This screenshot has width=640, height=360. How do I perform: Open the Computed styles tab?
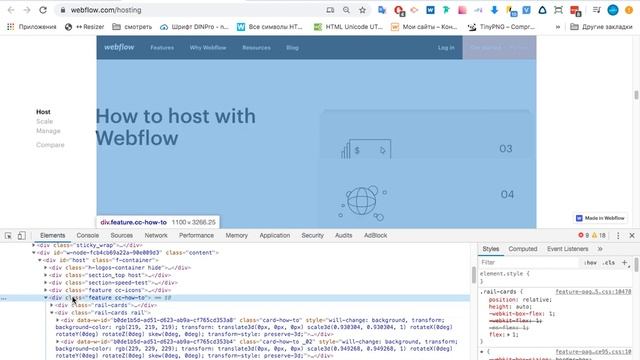point(523,249)
